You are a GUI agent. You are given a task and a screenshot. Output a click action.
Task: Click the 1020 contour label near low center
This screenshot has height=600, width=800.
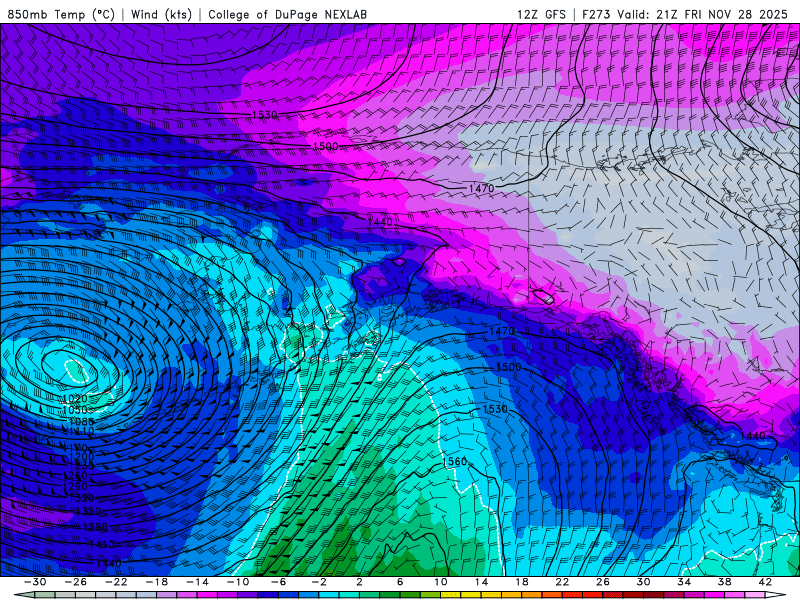[x=75, y=398]
